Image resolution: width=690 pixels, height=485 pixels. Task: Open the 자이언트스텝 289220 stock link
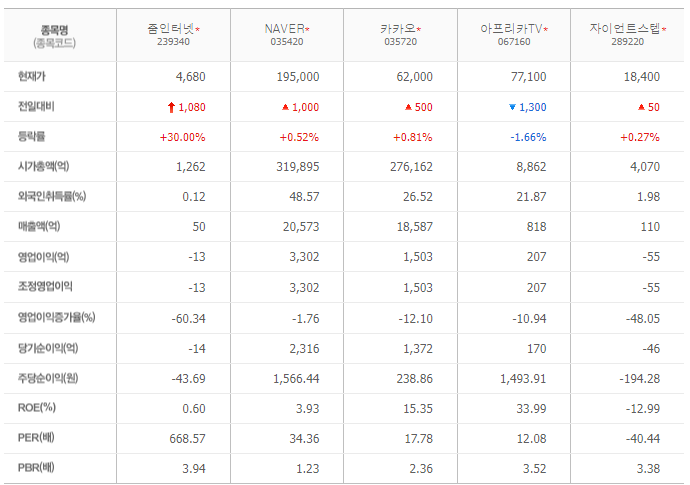click(628, 34)
